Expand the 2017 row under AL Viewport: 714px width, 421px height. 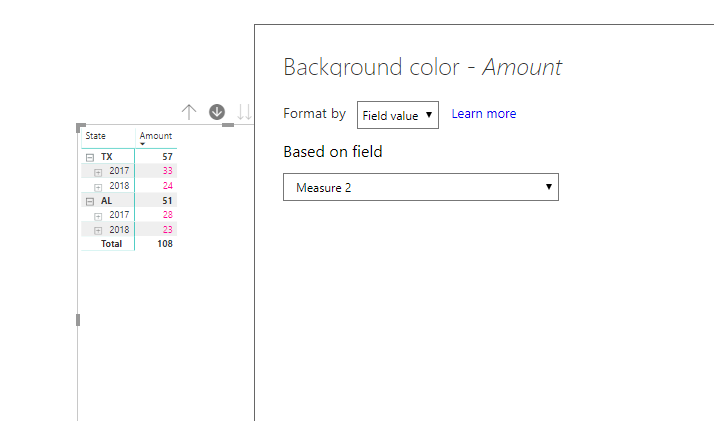(x=98, y=216)
